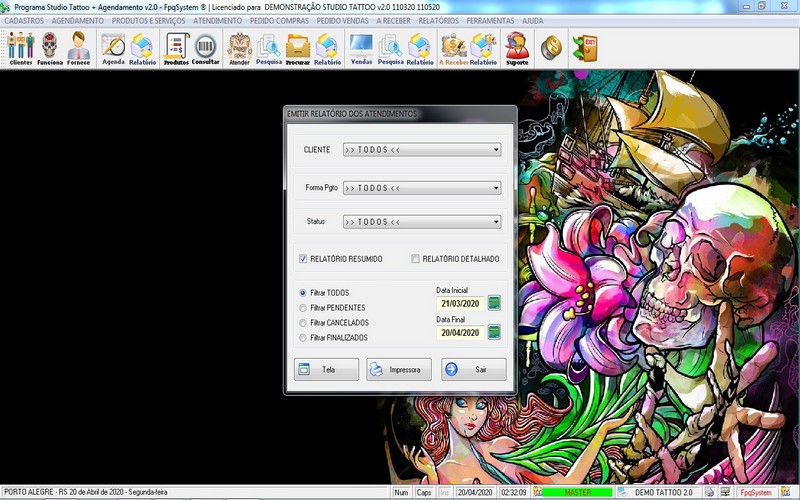Viewport: 800px width, 500px height.
Task: Click user icon beside MASTER label
Action: click(x=537, y=492)
